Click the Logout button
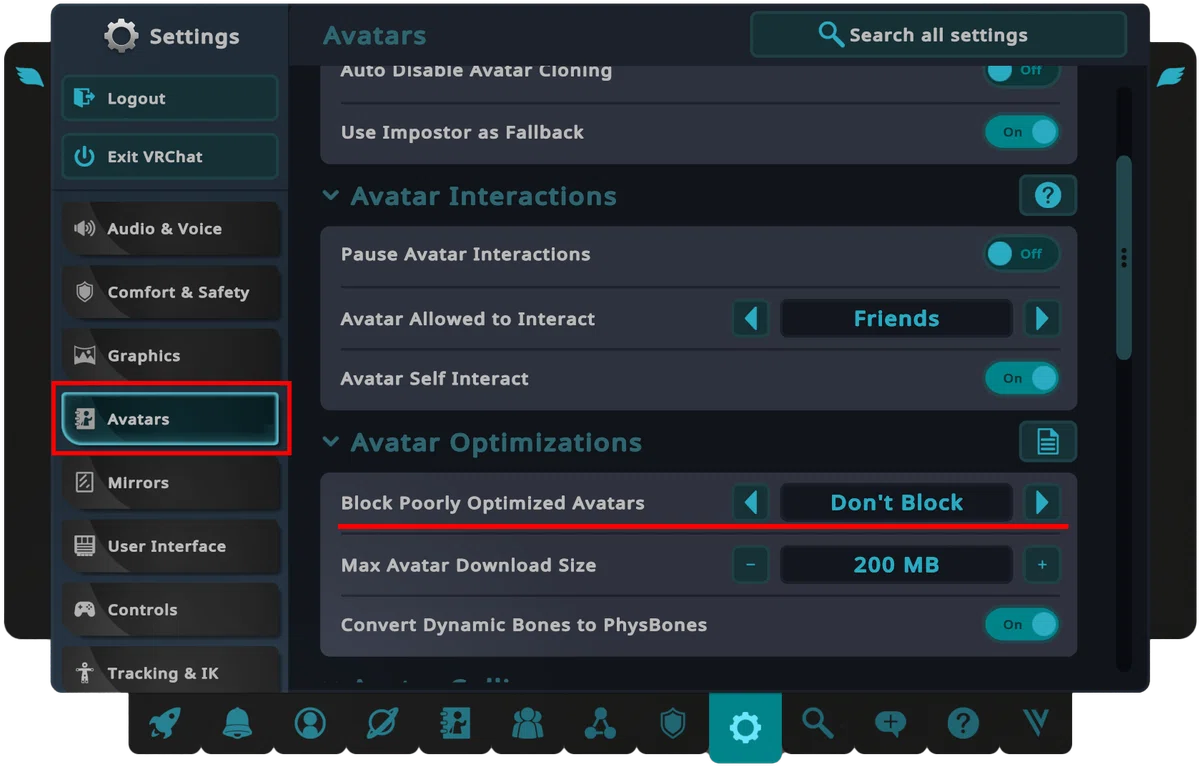 coord(170,98)
